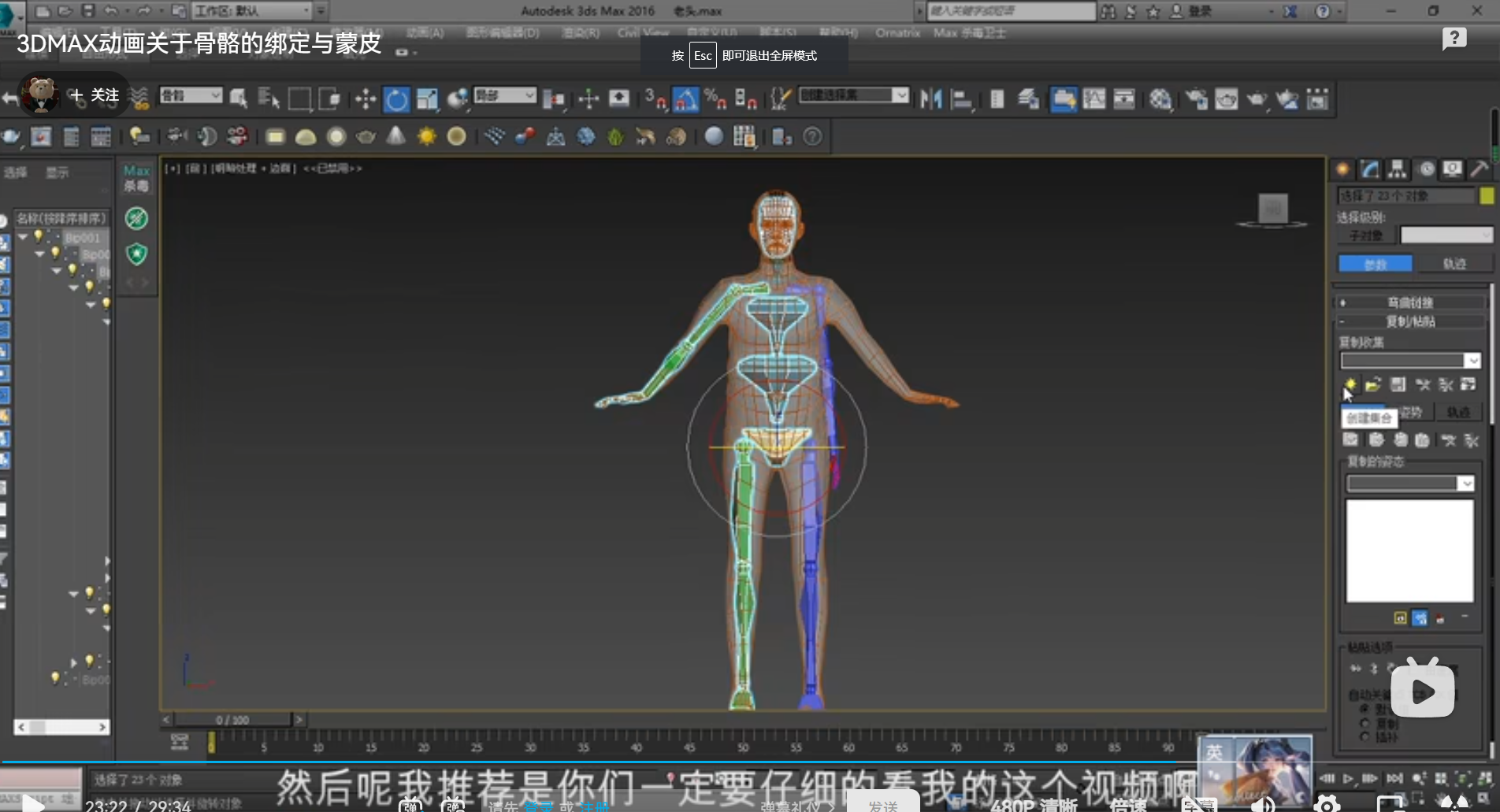The height and width of the screenshot is (812, 1500).
Task: Open the copied postures list dropdown
Action: coord(1410,483)
